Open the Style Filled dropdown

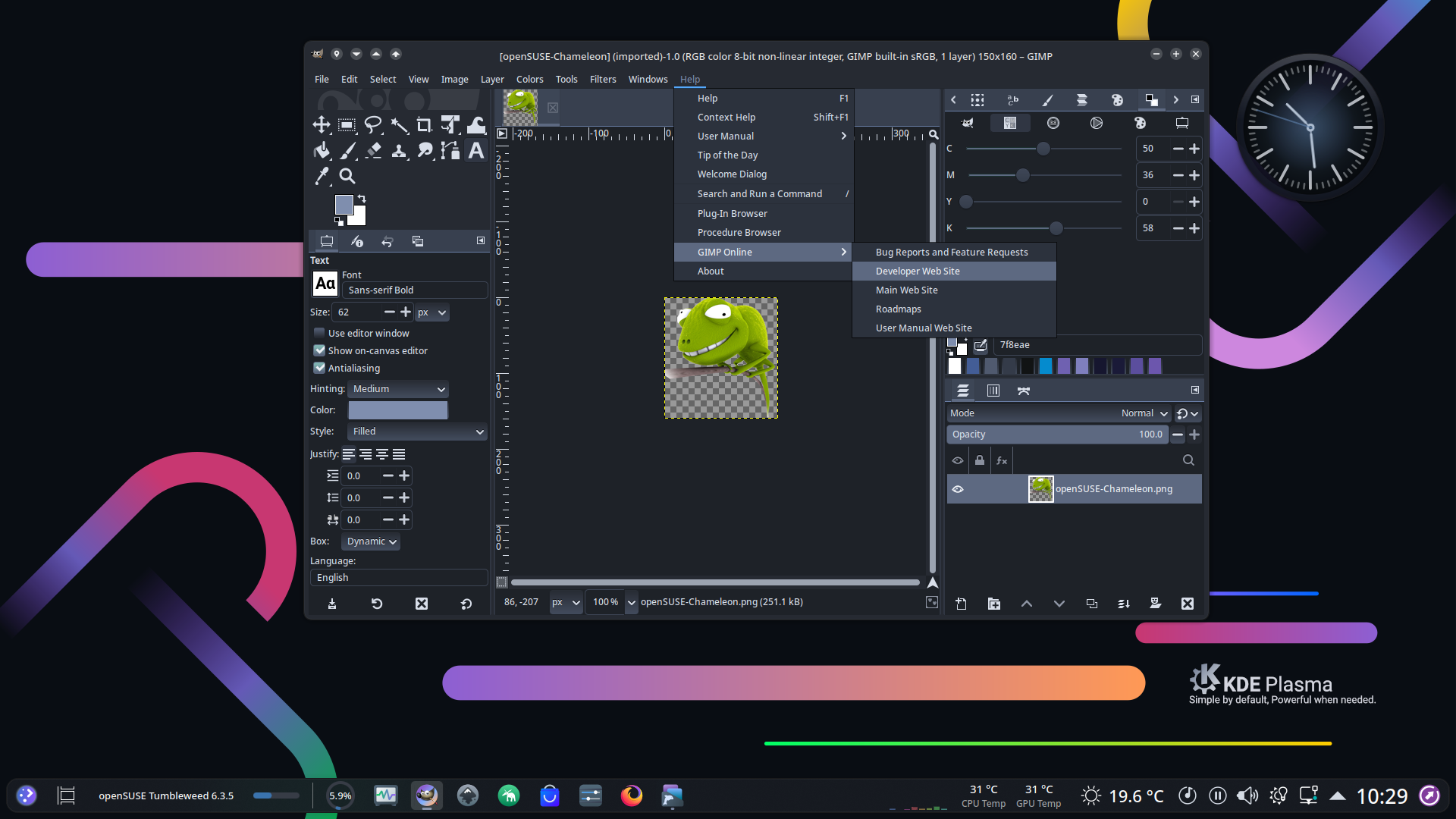pos(417,431)
